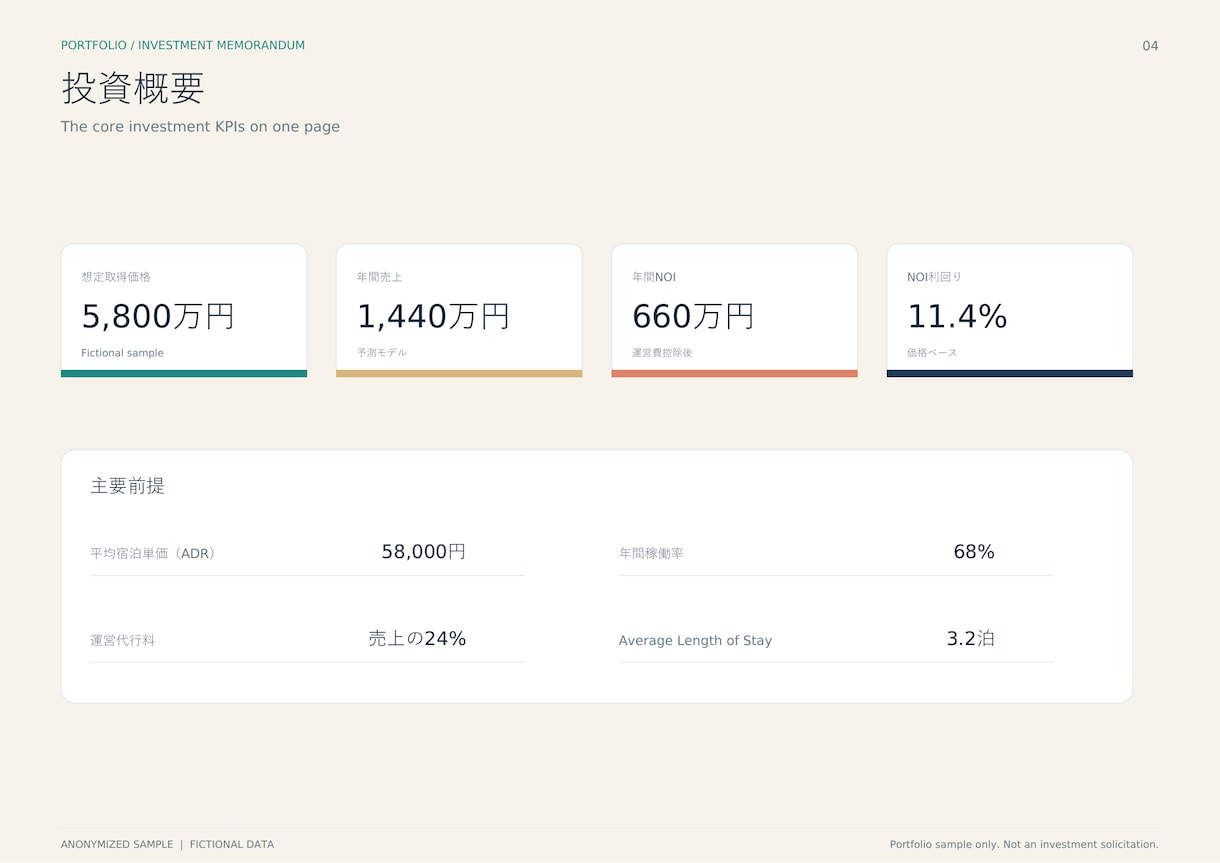Screen dimensions: 1220x863
Task: Click the 運営代行料 label
Action: tap(122, 640)
